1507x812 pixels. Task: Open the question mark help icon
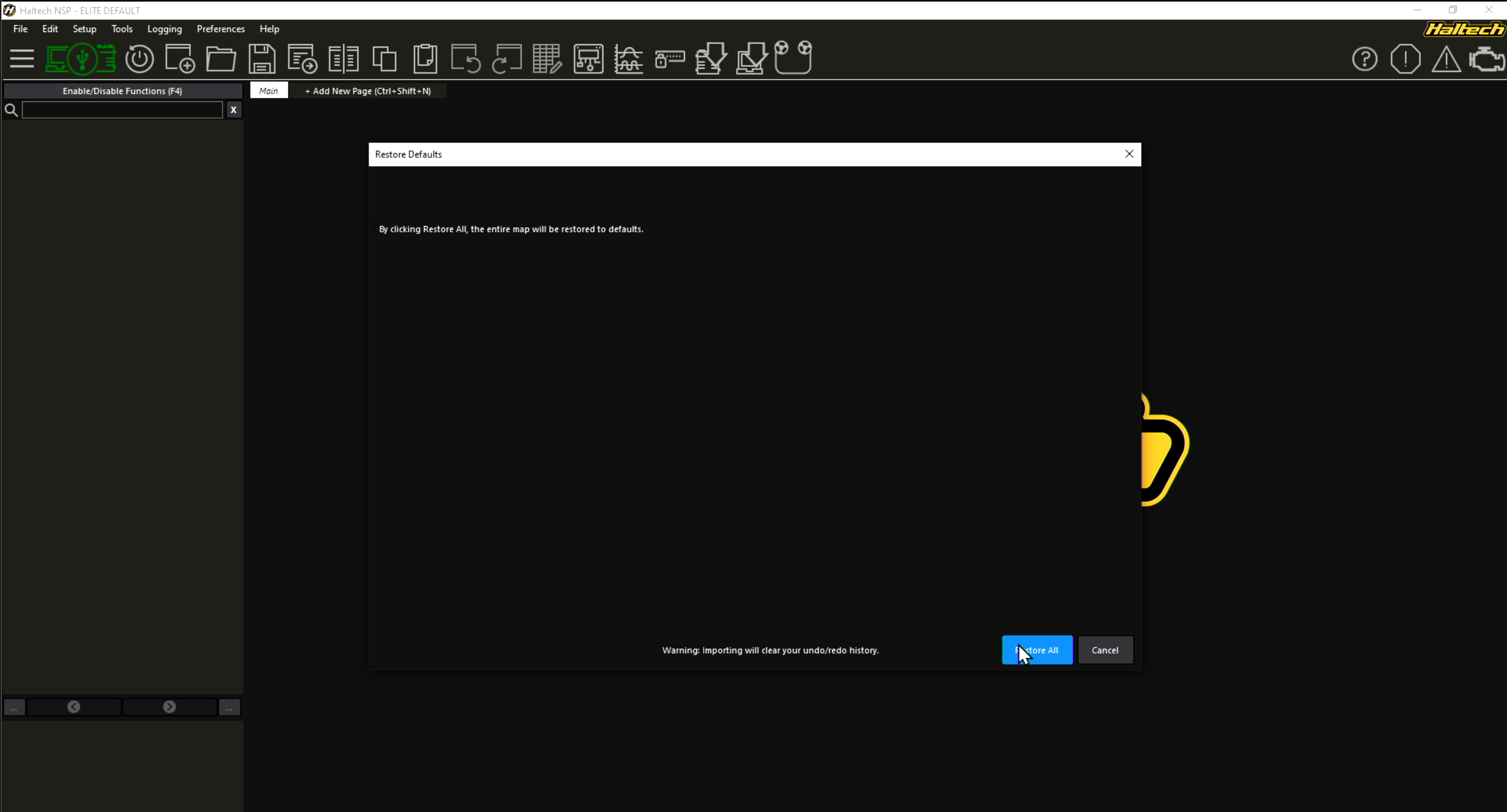click(x=1364, y=59)
